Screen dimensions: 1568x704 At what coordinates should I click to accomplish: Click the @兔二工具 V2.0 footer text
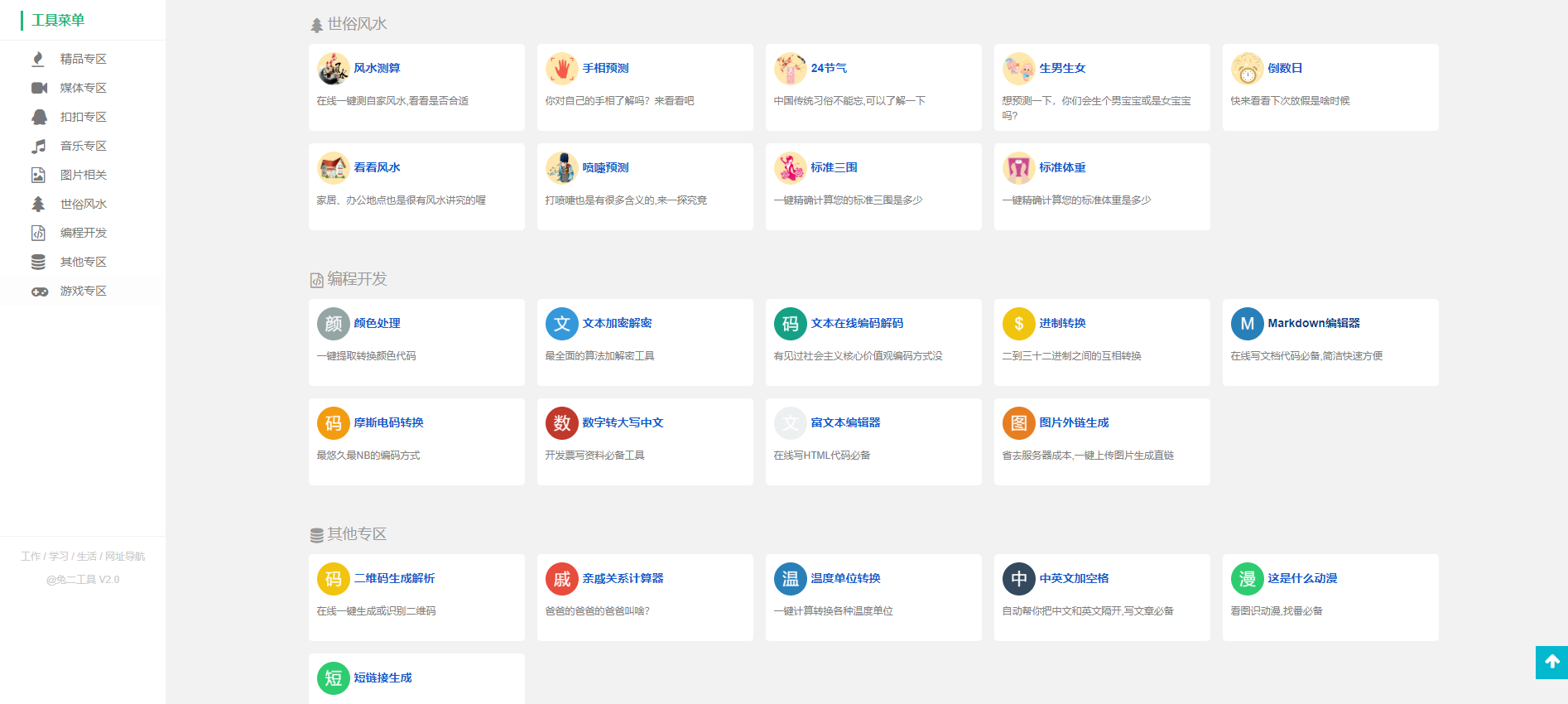[x=83, y=580]
